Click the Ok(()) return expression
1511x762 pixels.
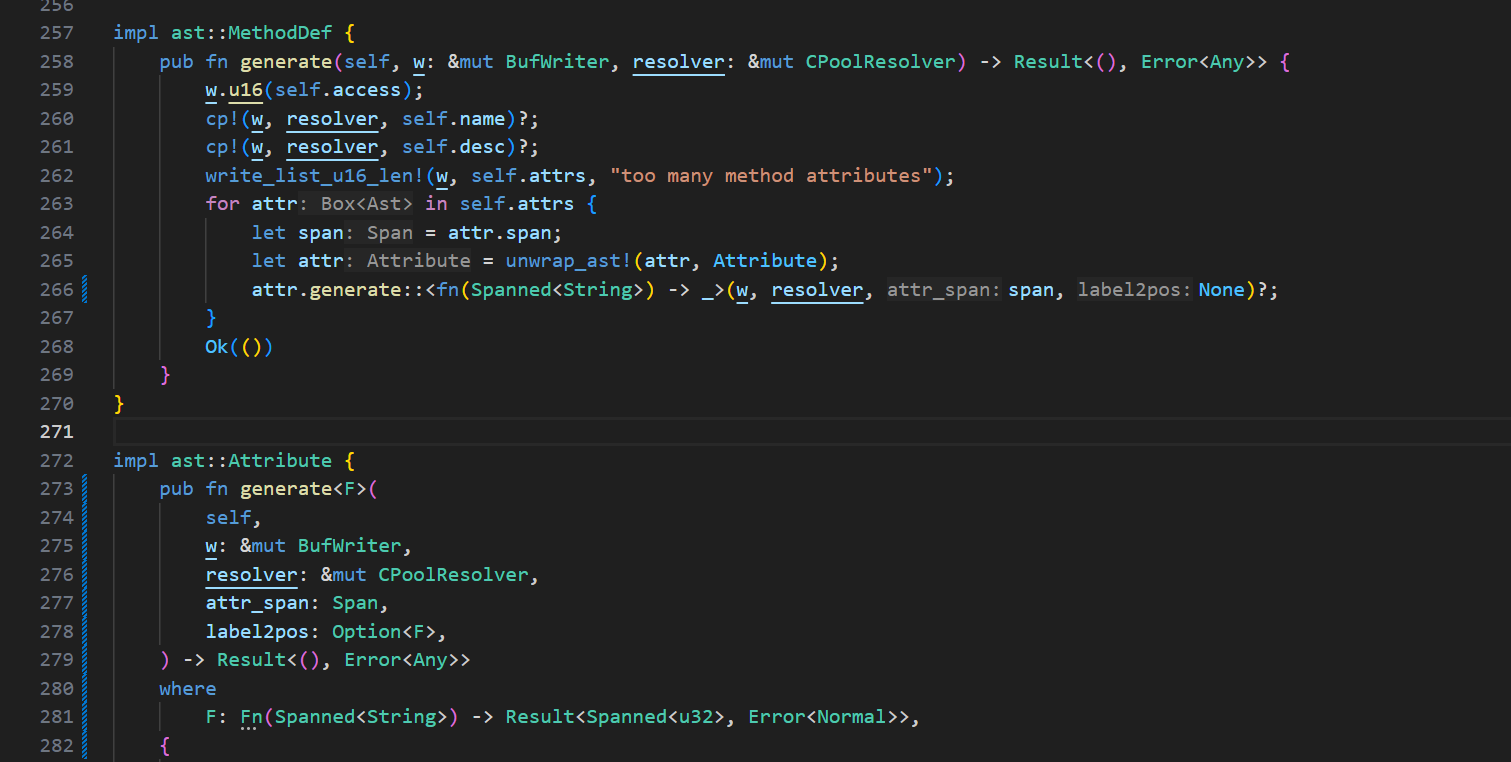[x=239, y=347]
